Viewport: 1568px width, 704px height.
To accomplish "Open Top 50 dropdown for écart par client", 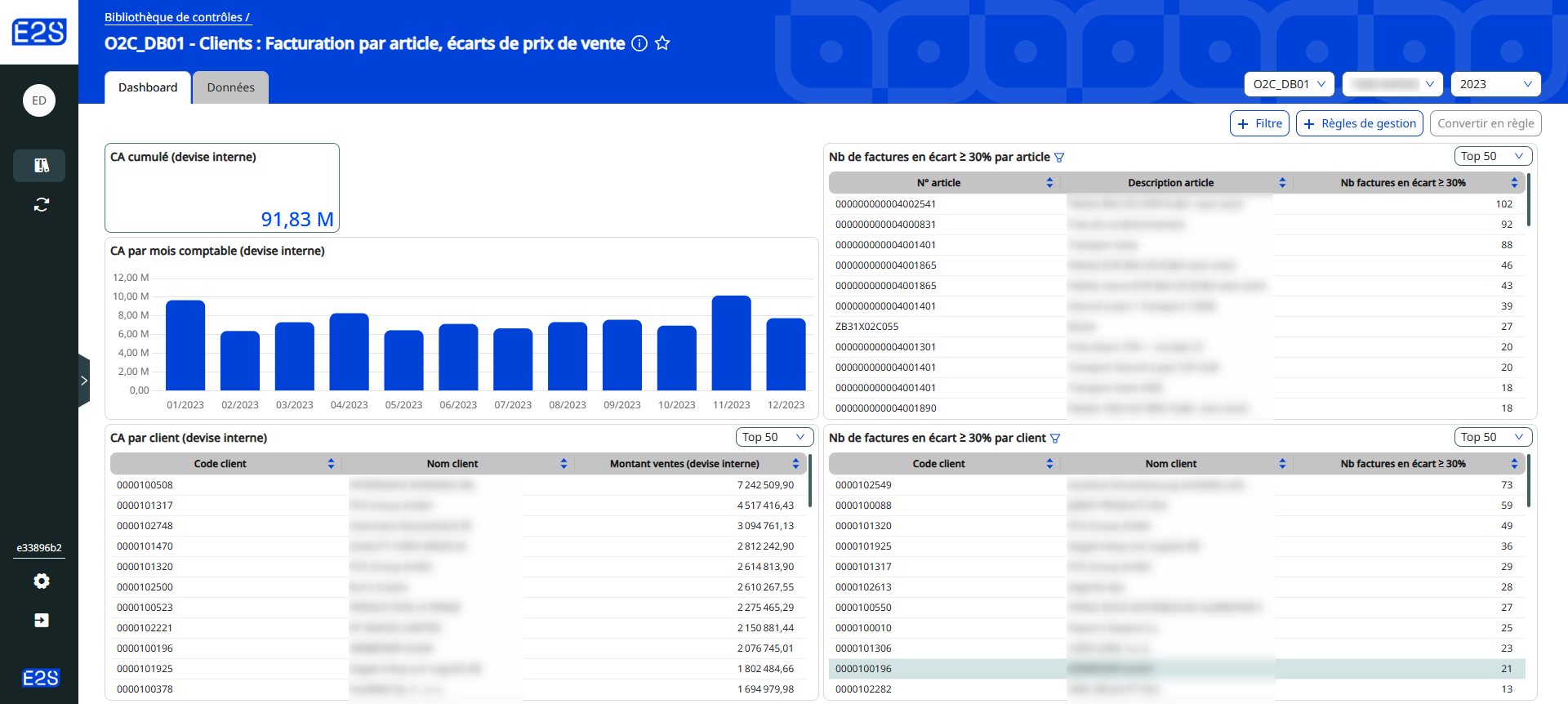I will pyautogui.click(x=1493, y=437).
